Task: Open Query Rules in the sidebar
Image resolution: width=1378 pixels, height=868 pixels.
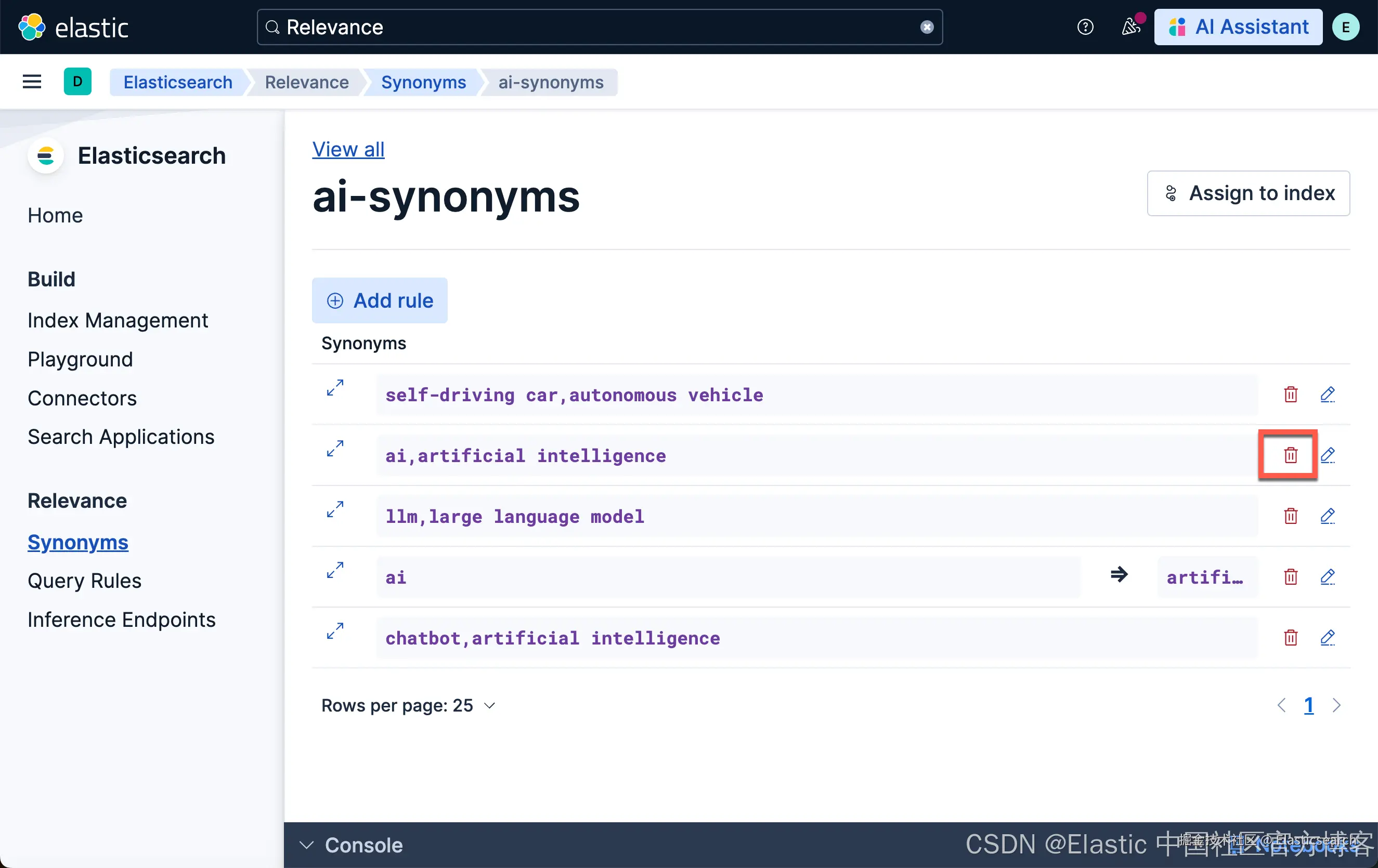Action: (x=84, y=581)
